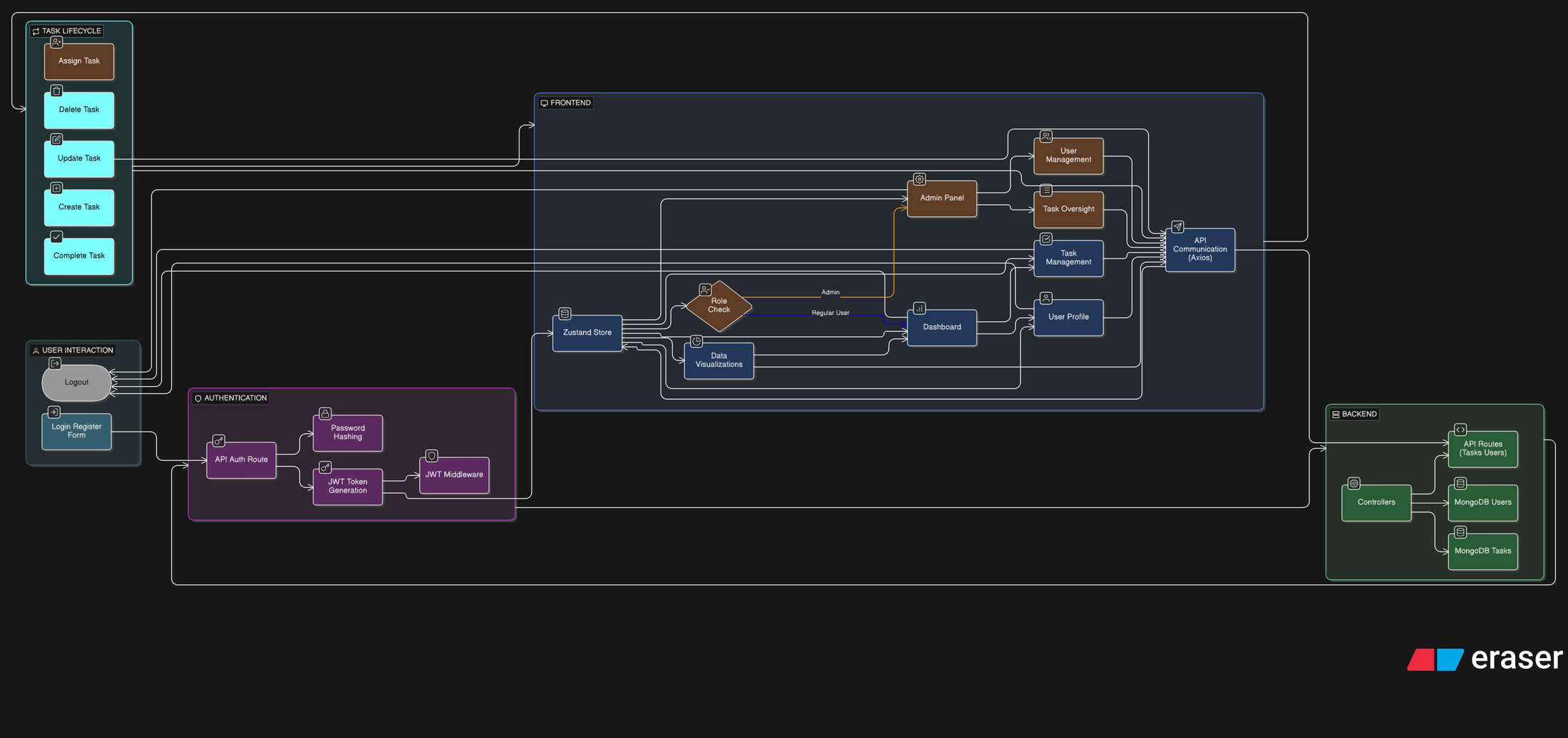Click the logout icon above Logout node

point(55,363)
